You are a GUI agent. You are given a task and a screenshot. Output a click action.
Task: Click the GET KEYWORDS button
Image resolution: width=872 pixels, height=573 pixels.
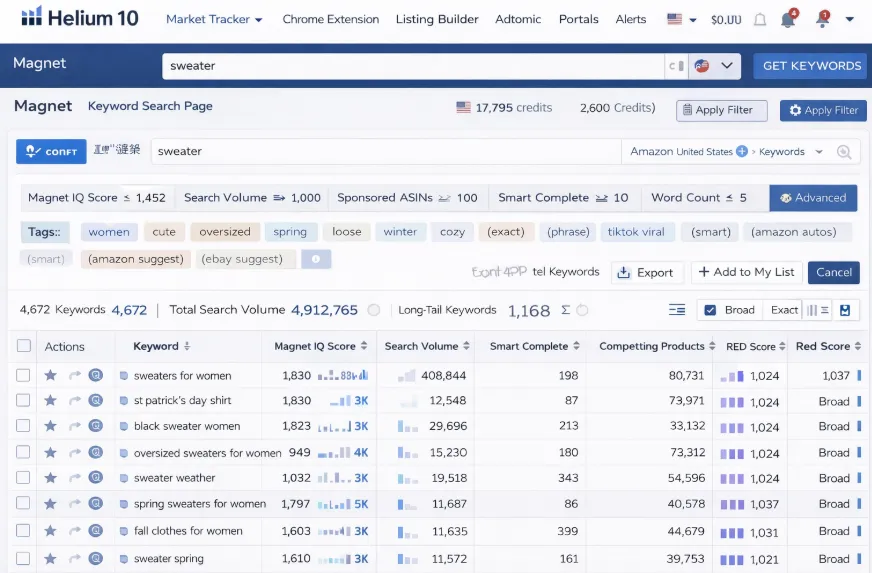point(811,66)
